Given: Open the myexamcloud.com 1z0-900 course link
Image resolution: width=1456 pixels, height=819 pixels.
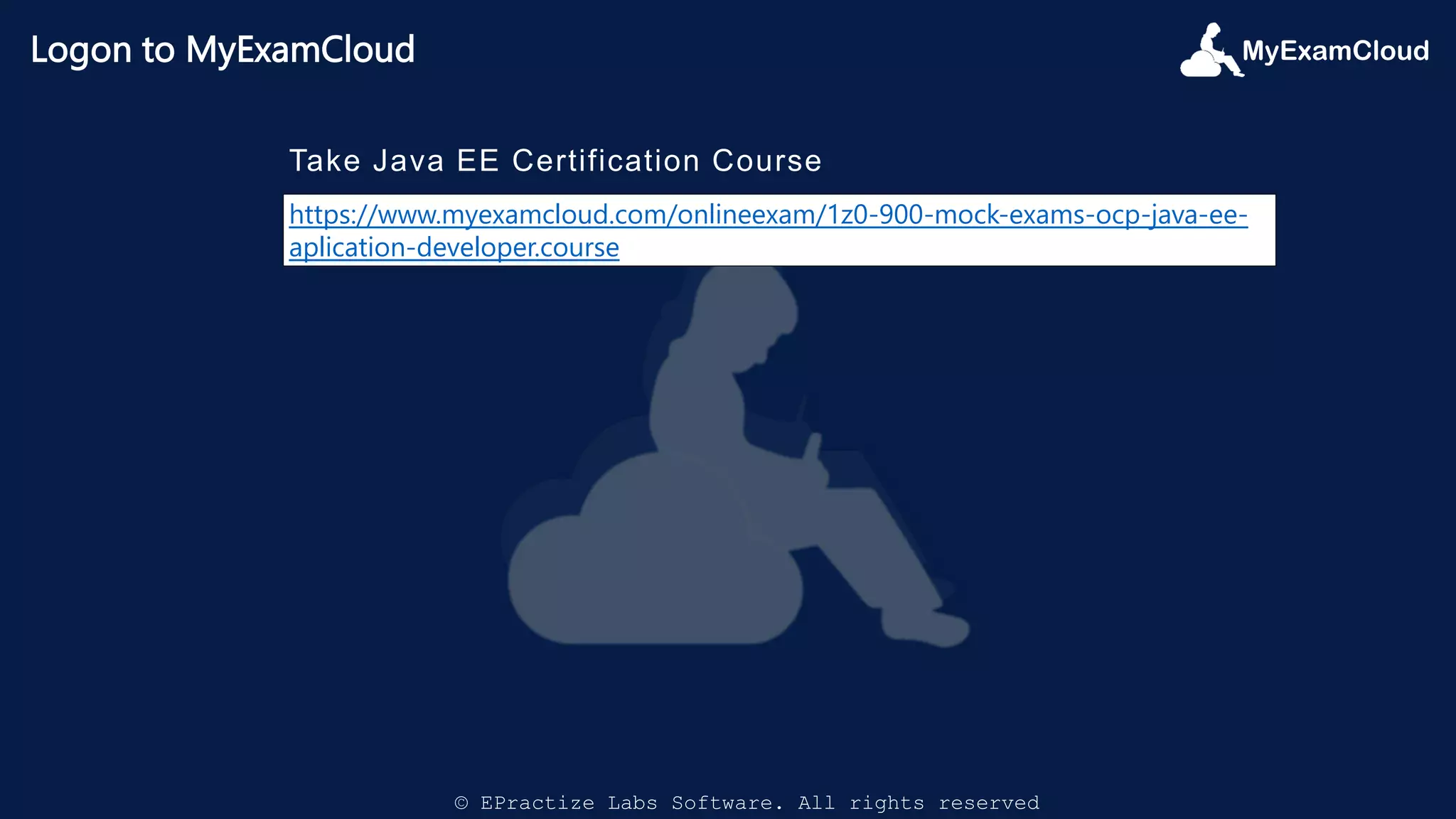Looking at the screenshot, I should coord(768,230).
